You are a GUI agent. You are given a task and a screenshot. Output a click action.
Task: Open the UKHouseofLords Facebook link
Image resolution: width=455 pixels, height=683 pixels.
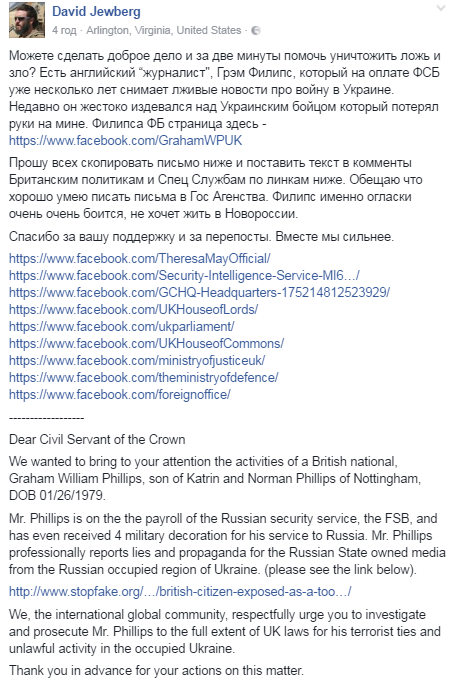[x=133, y=309]
